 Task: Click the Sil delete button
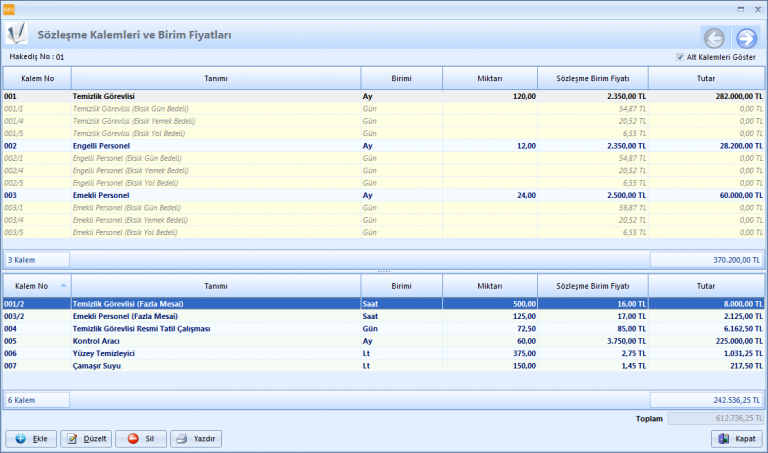point(140,439)
